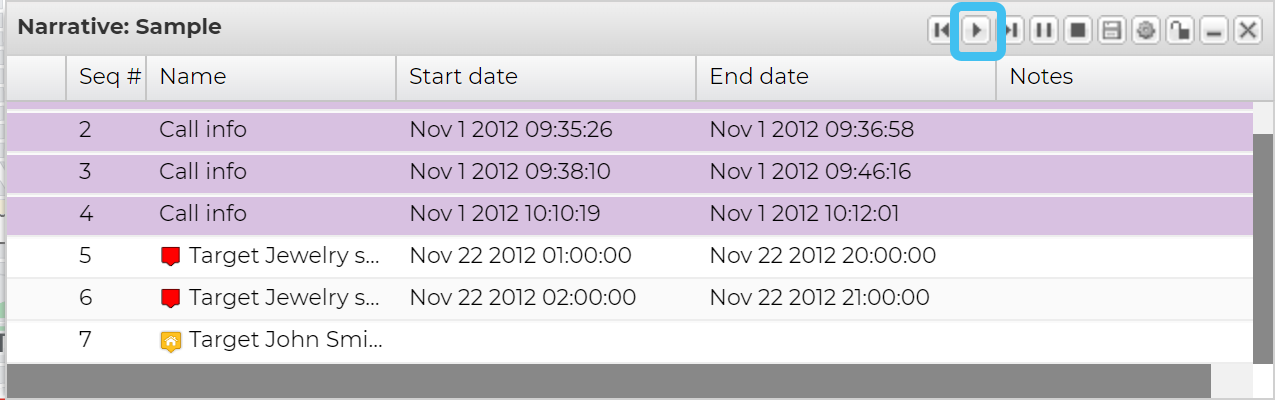Screen dimensions: 1275x400
Task: Click the Notes column header
Action: [x=1120, y=77]
